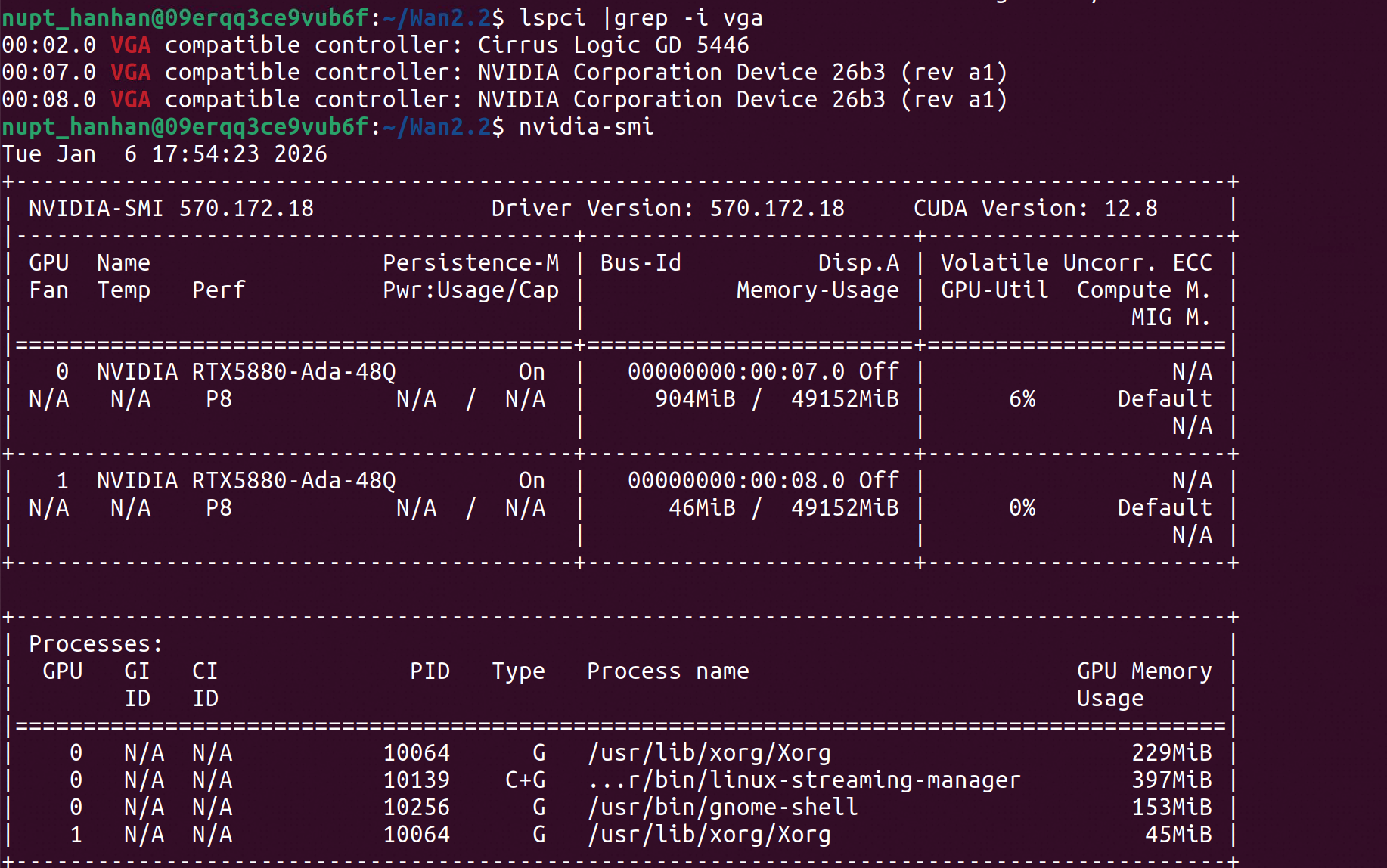Image resolution: width=1387 pixels, height=868 pixels.
Task: Click '/usr/bin/gnome-shell' process name
Action: click(x=722, y=807)
